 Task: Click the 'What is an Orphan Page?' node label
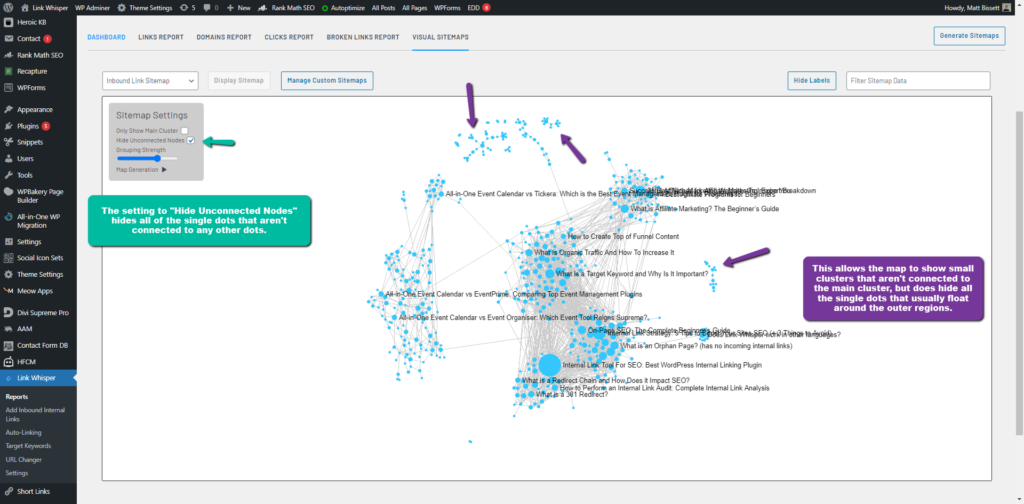click(706, 346)
